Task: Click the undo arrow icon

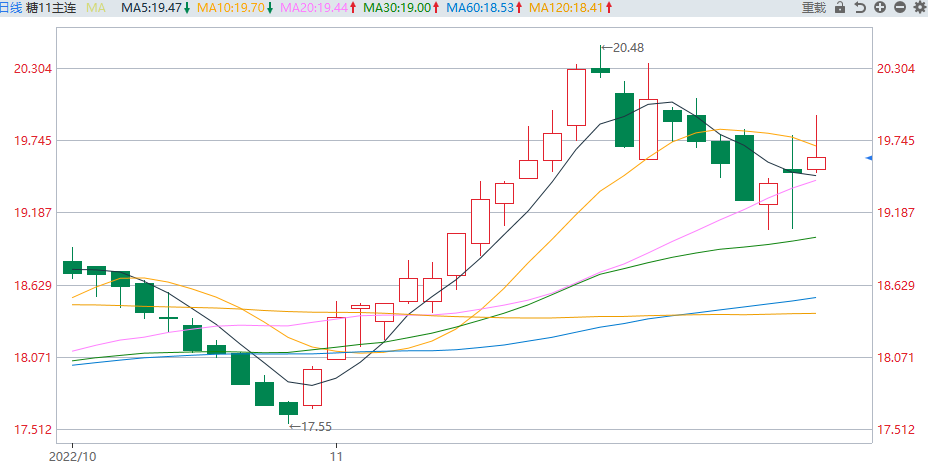Action: point(860,8)
